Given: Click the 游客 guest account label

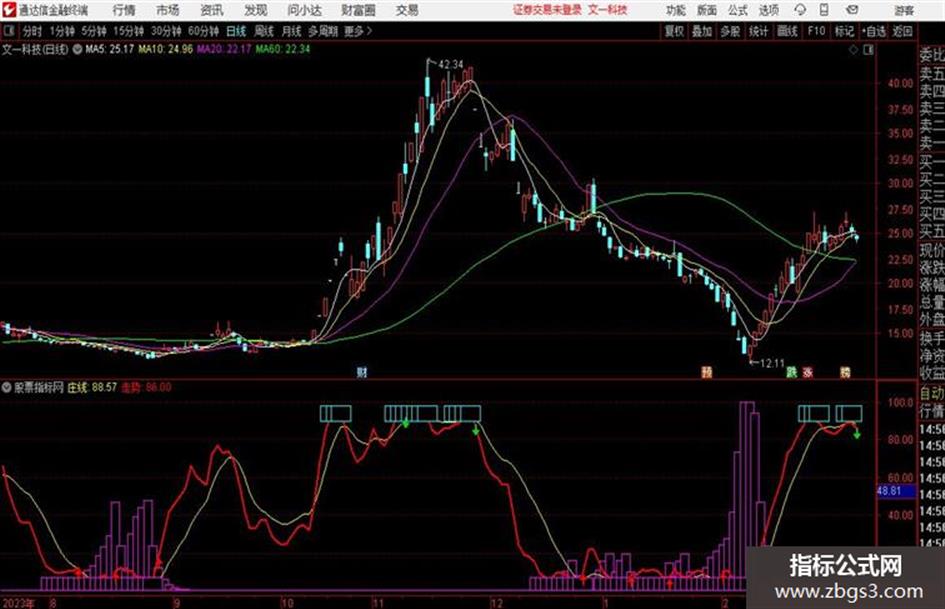Looking at the screenshot, I should coord(904,10).
